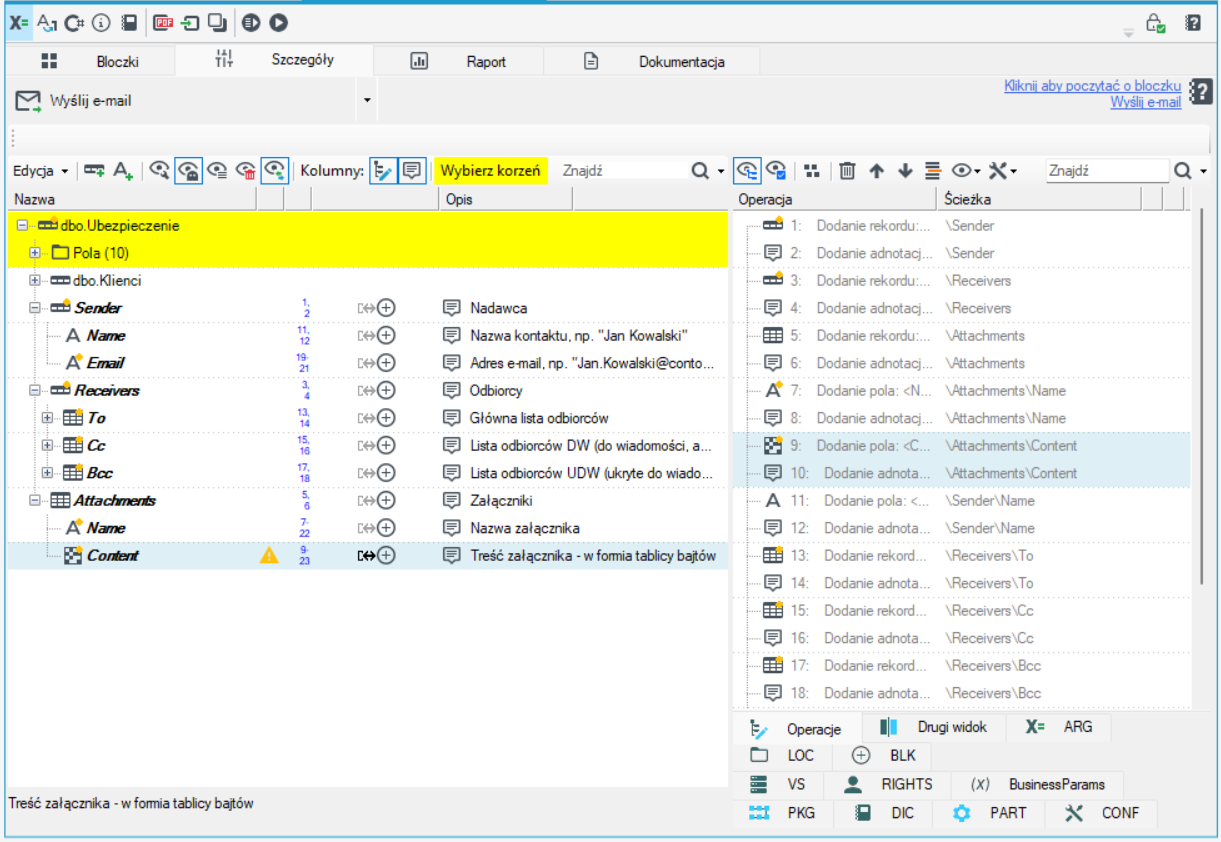
Task: Switch to the Raport tab
Action: point(460,61)
